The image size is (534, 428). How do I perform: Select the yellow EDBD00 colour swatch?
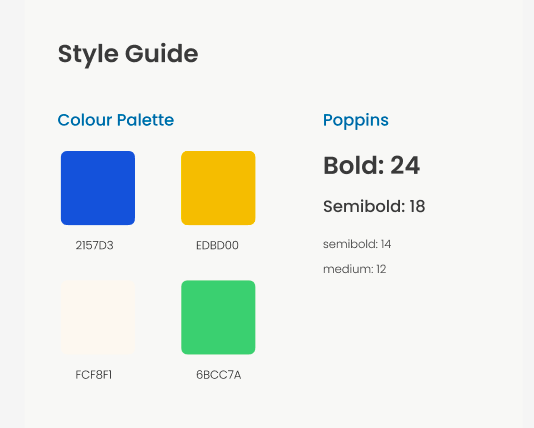(x=218, y=188)
